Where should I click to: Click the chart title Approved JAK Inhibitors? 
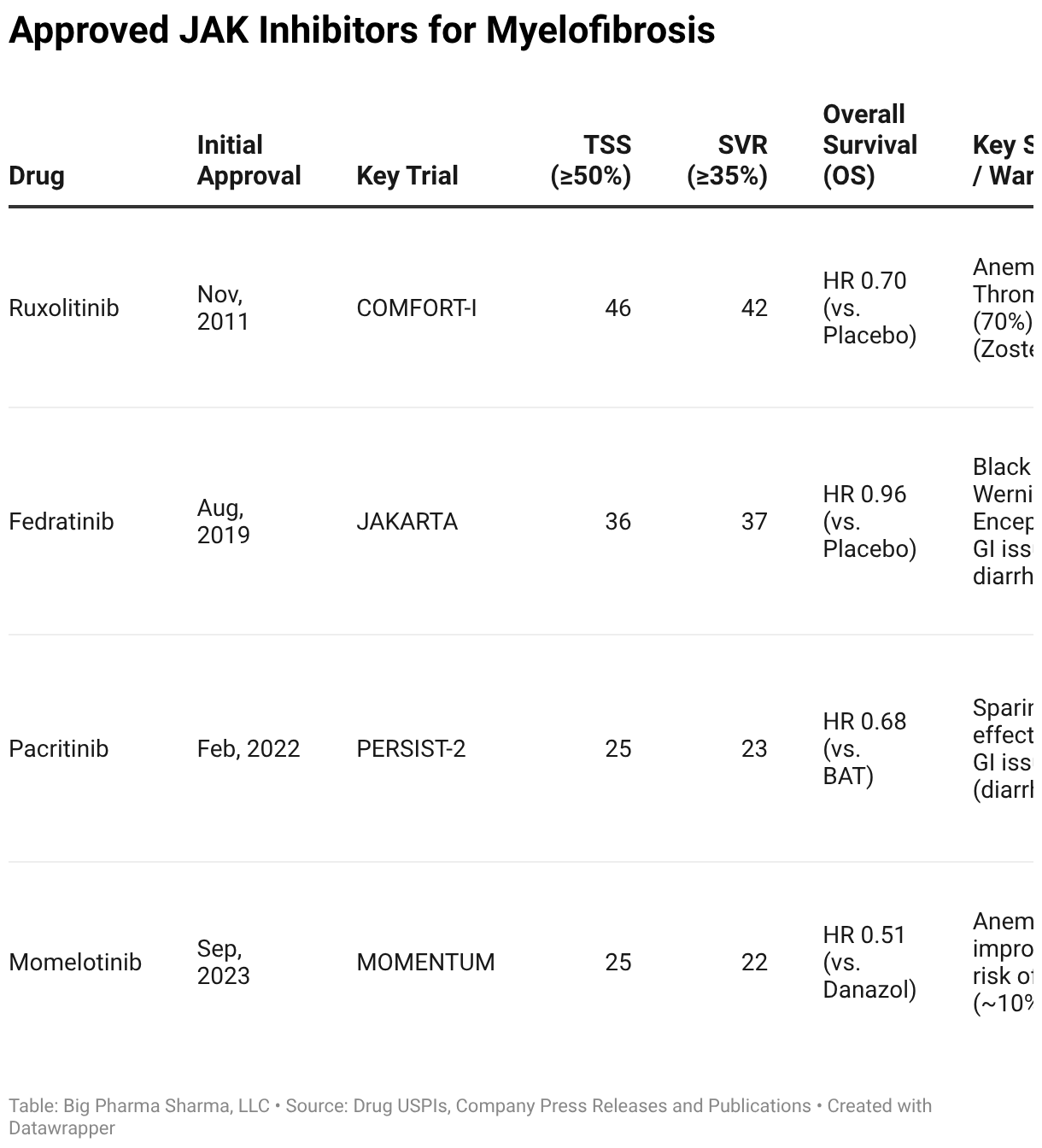tap(362, 31)
